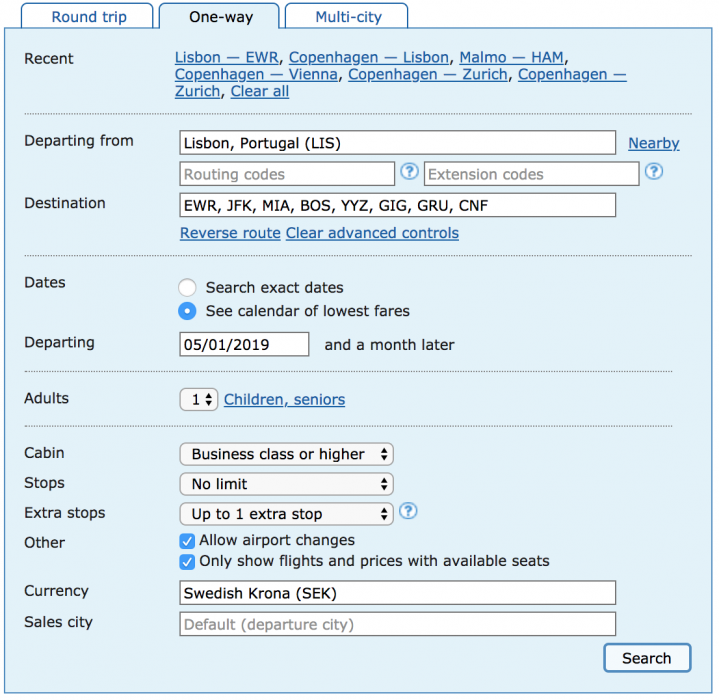Switch to the One-way tab
This screenshot has width=719, height=700.
click(x=221, y=17)
